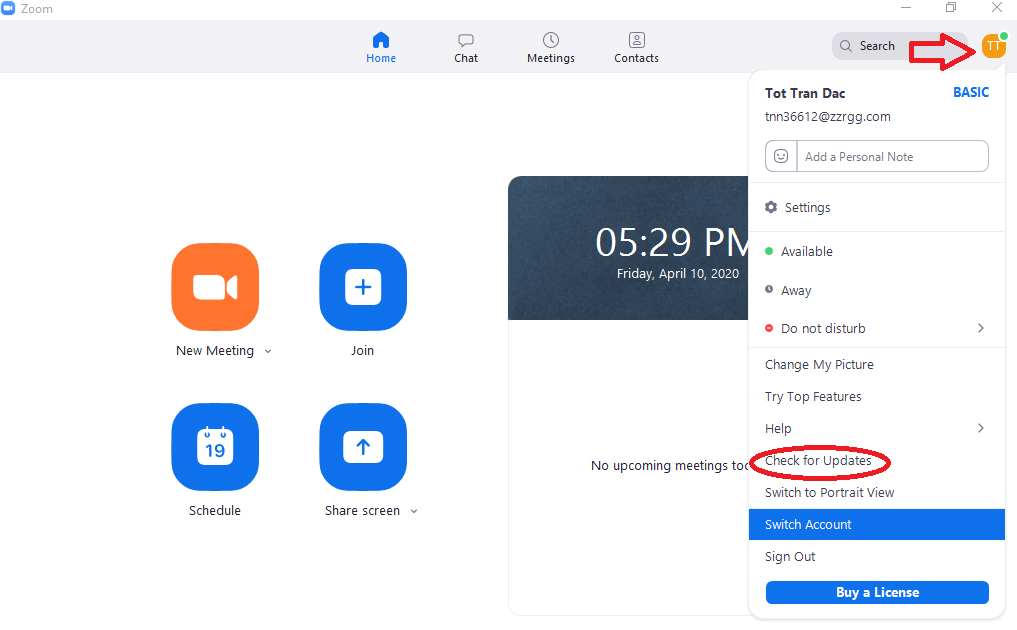Click the Share screen arrow icon
This screenshot has height=630, width=1017.
point(363,447)
